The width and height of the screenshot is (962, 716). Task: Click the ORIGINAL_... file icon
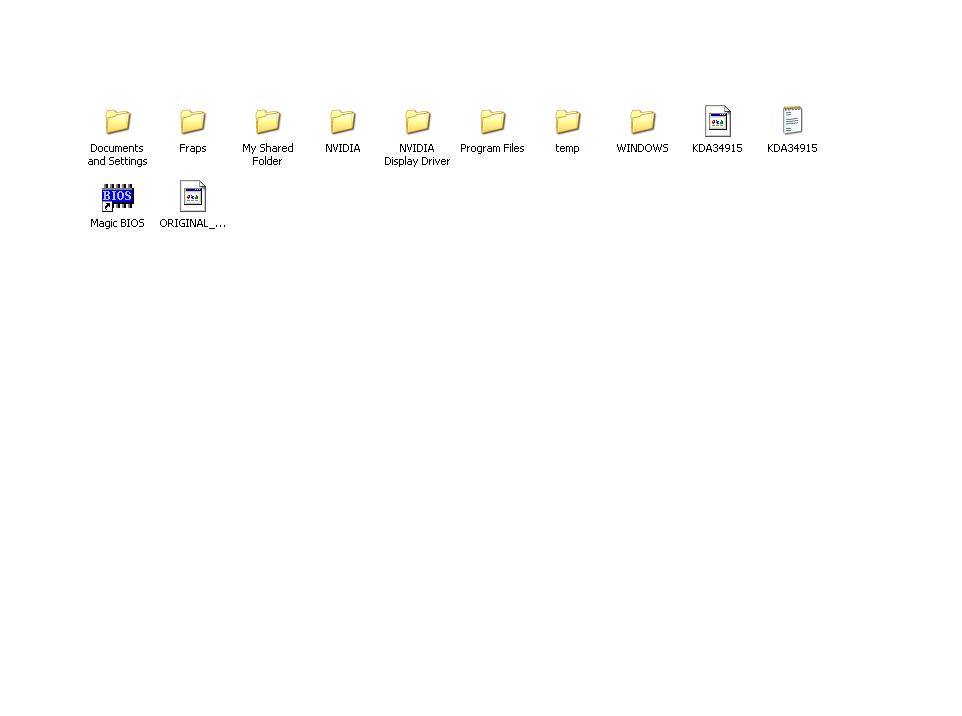[192, 197]
